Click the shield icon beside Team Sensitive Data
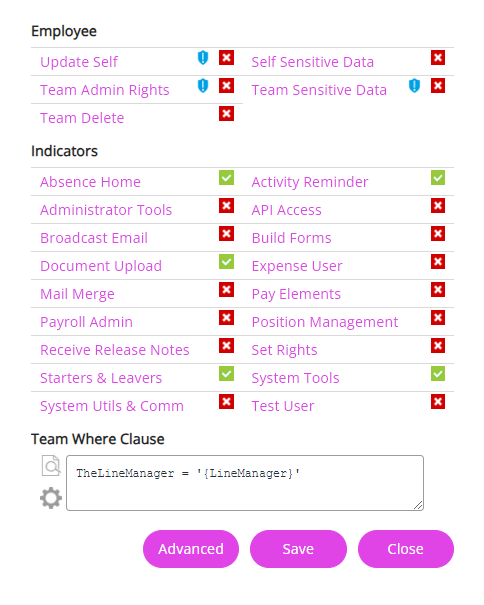484x605 pixels. click(414, 86)
